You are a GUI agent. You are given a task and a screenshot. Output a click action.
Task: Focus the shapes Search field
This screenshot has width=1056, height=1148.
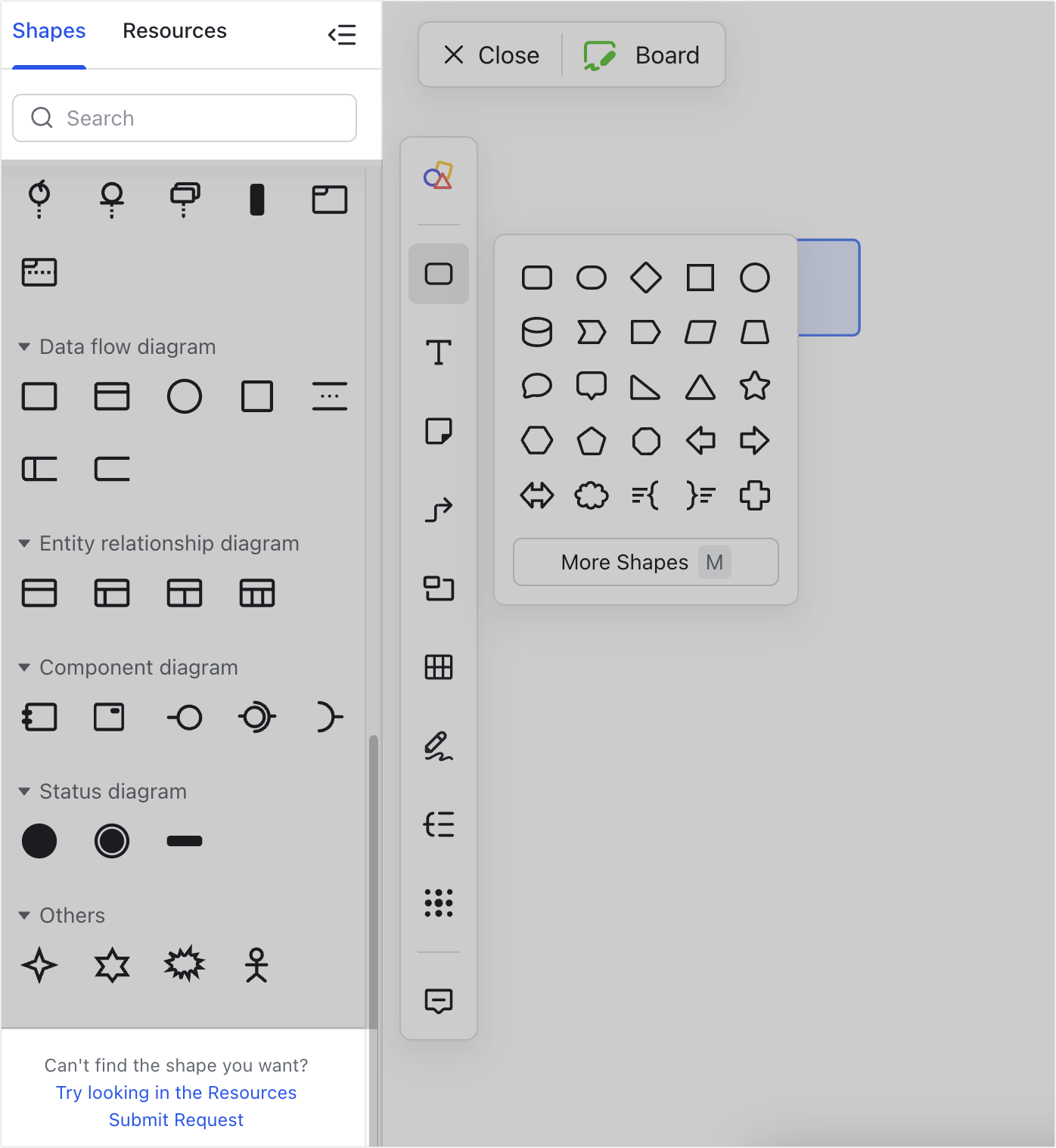coord(185,118)
